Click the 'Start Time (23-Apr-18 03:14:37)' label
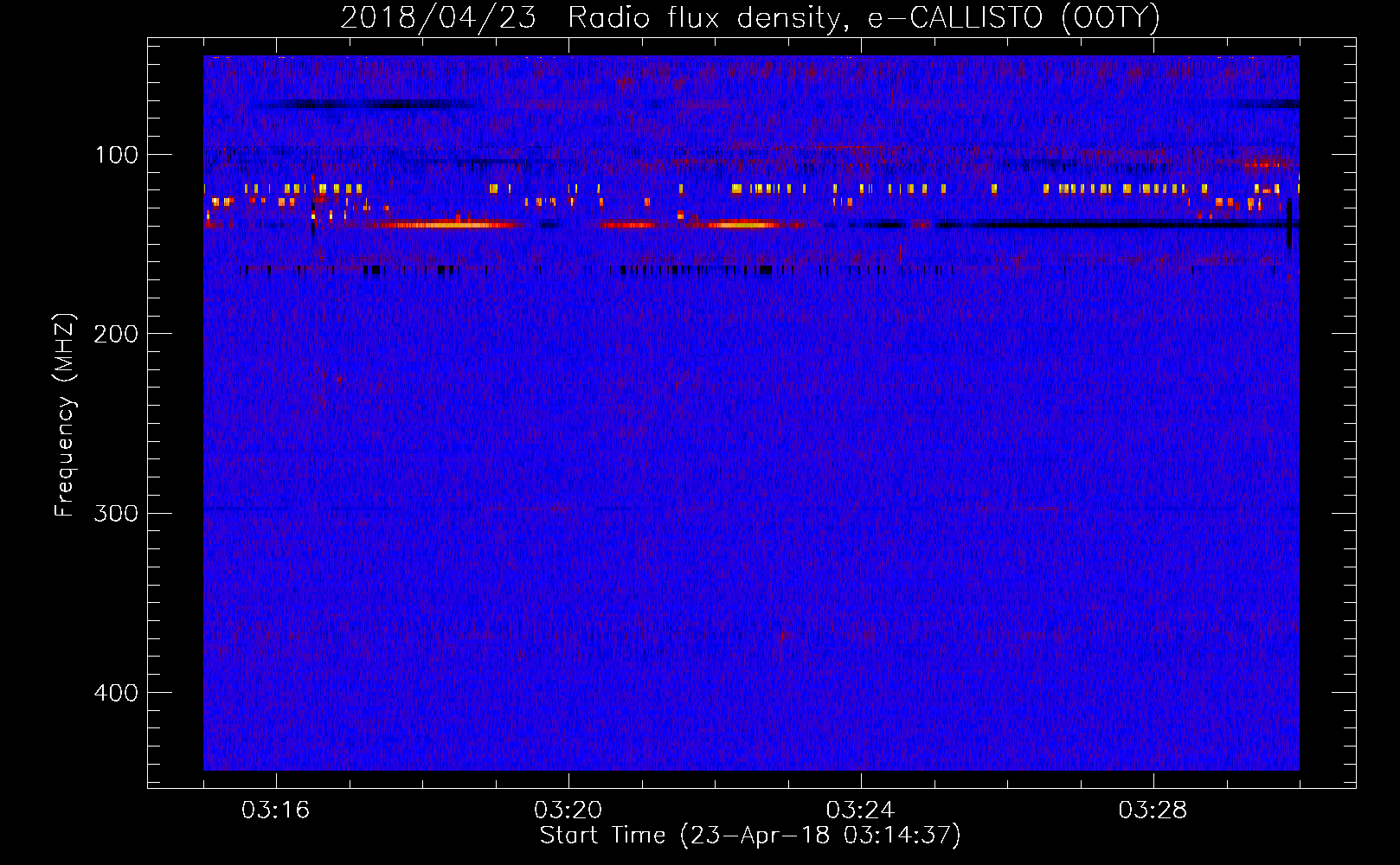 click(750, 836)
